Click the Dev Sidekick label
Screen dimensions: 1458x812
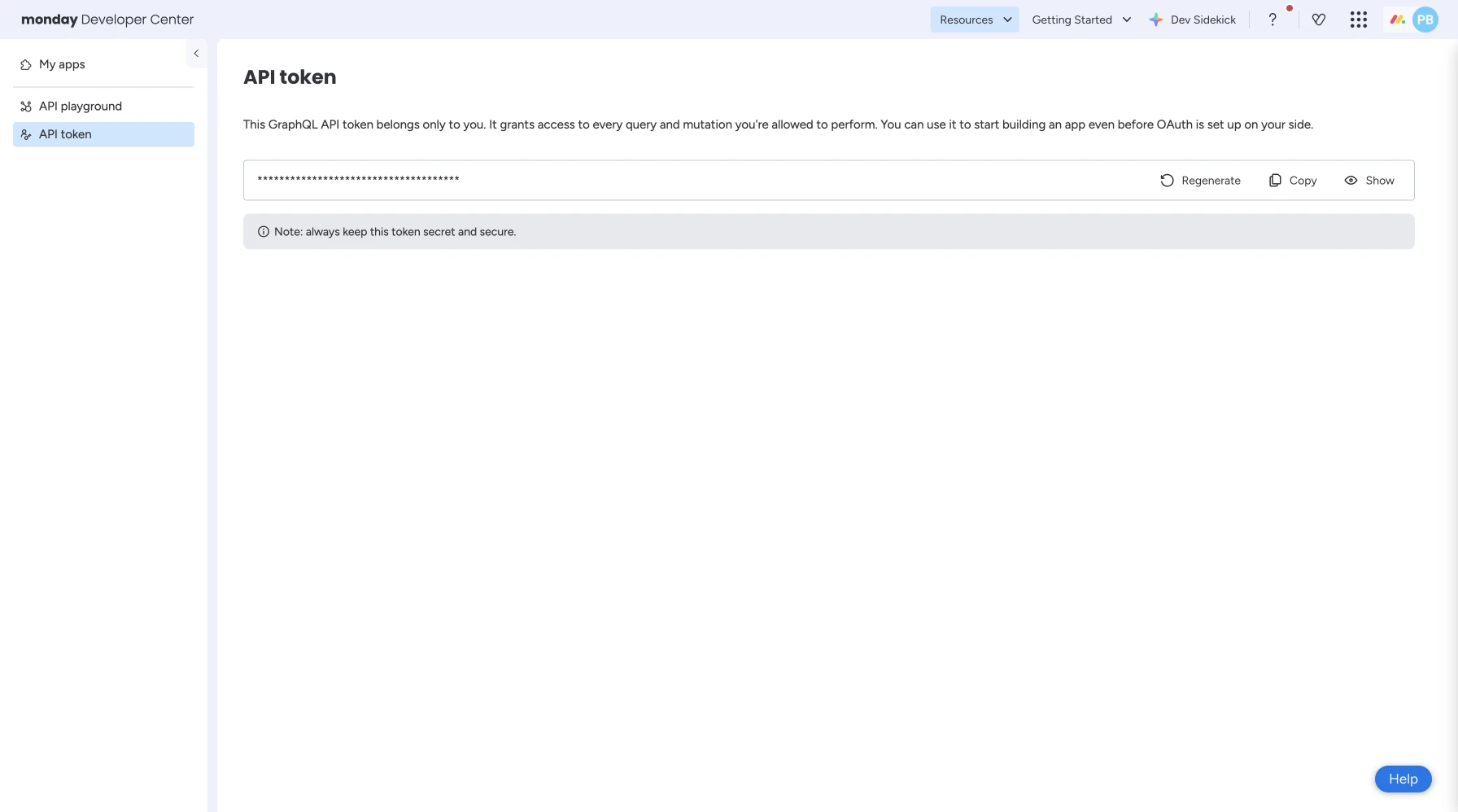pyautogui.click(x=1203, y=20)
